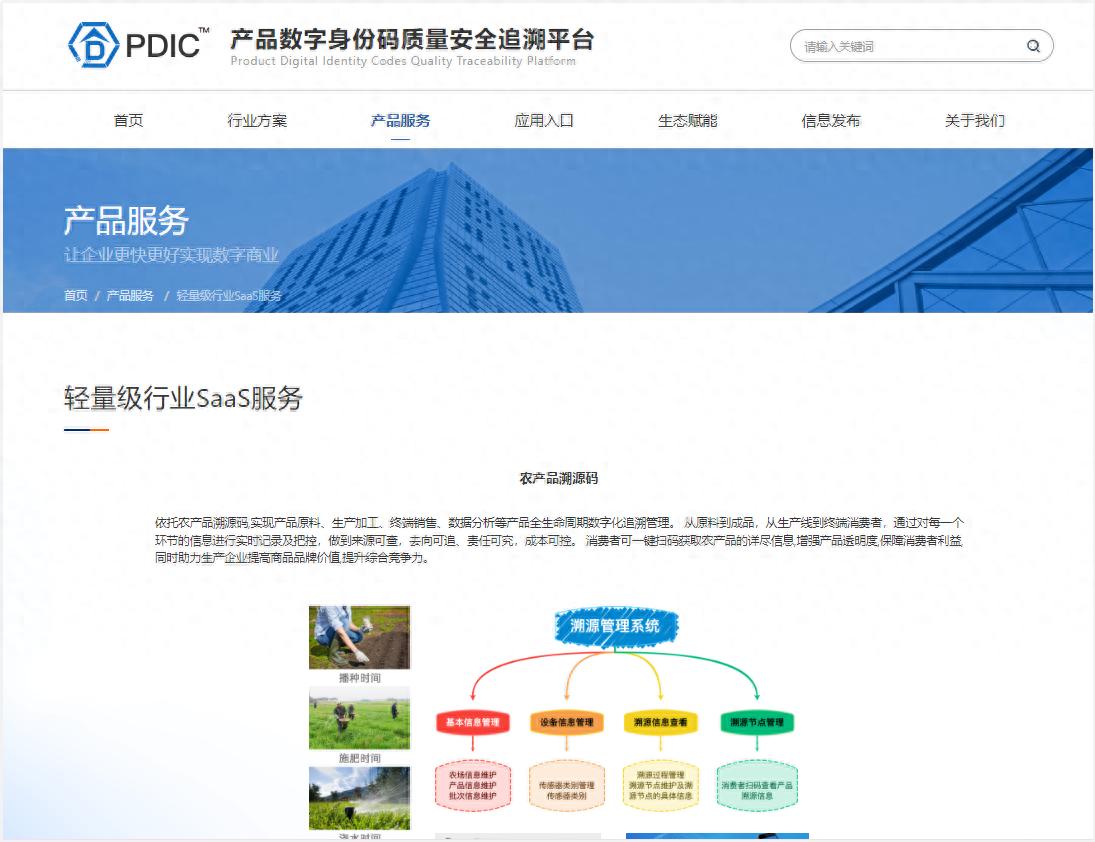Open the 行业方案 menu item
This screenshot has height=842, width=1095.
tap(257, 121)
